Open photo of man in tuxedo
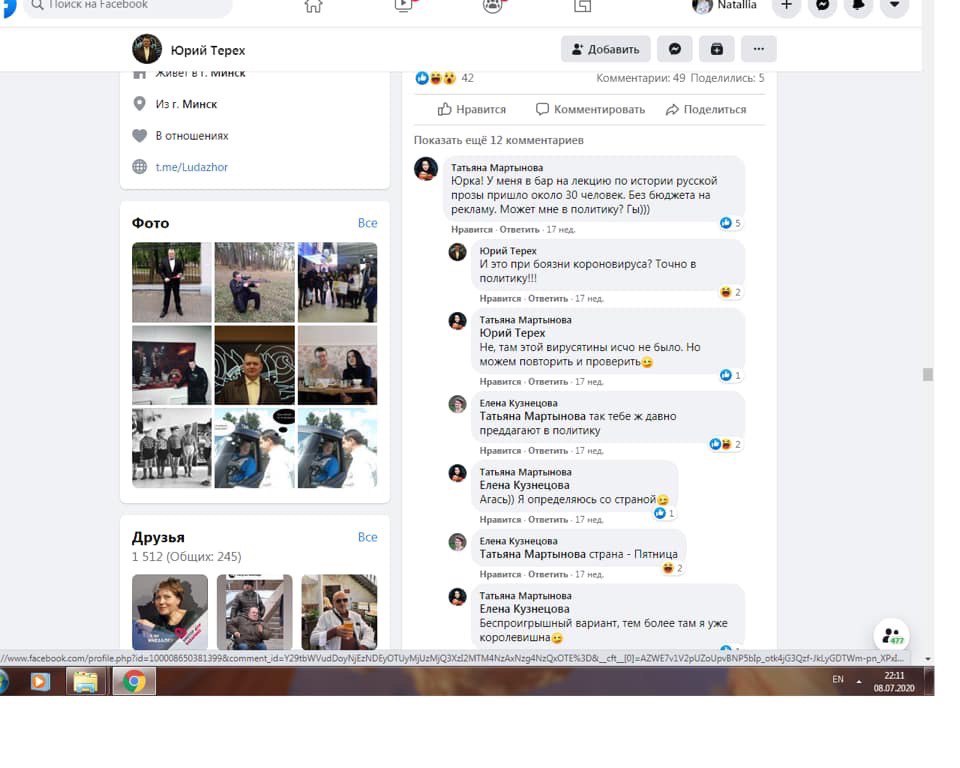 [172, 282]
